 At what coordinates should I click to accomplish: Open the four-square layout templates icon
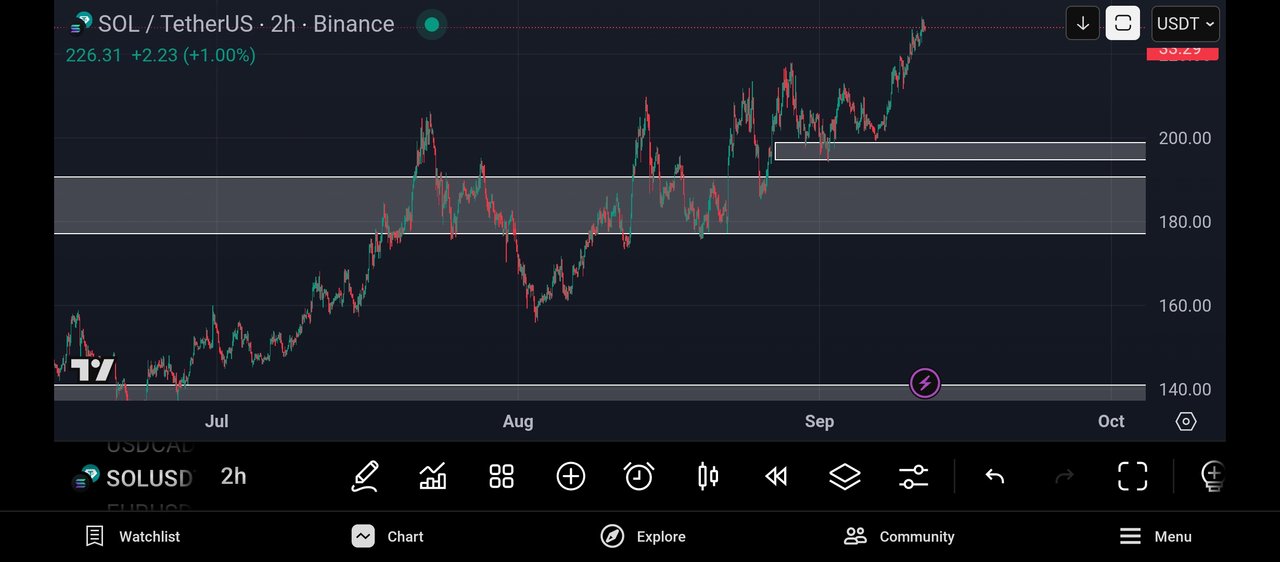(x=501, y=476)
